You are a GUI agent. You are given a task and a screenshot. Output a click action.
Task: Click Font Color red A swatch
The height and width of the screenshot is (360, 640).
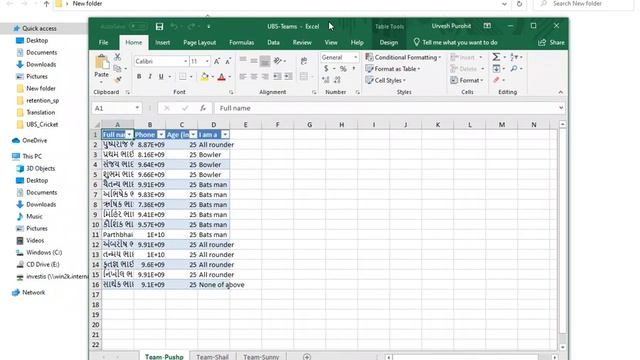(222, 77)
